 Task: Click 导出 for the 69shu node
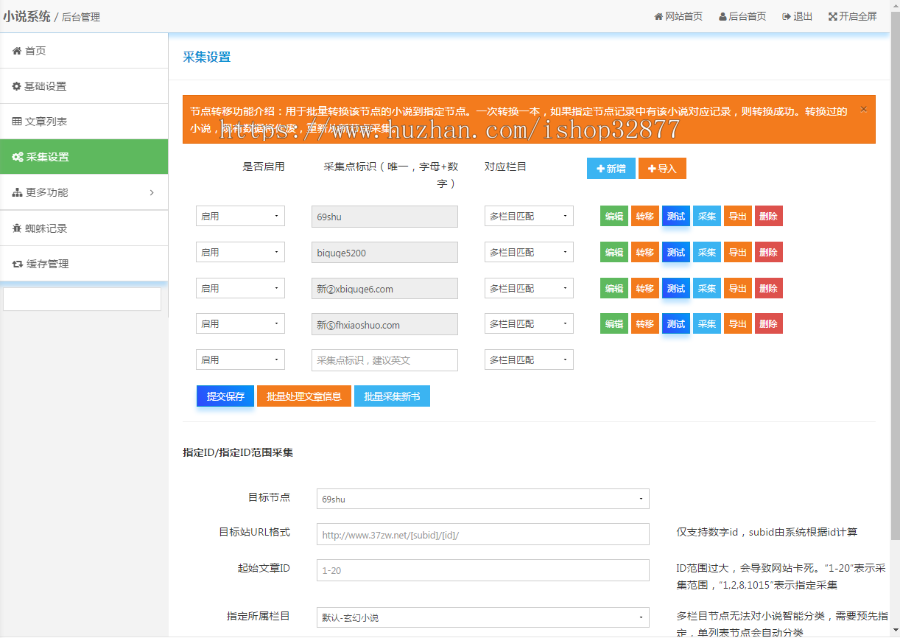[738, 216]
